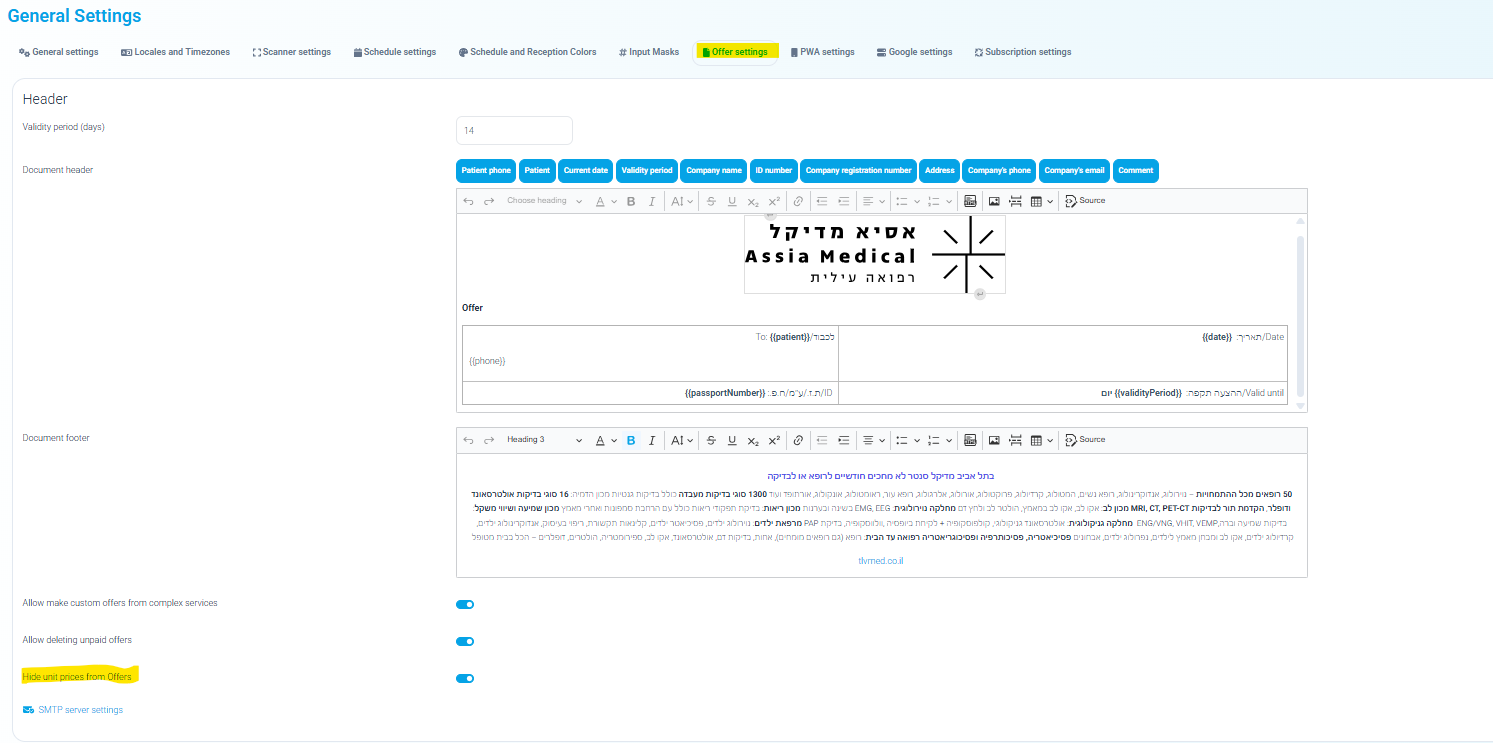Viewport: 1493px width, 743px height.
Task: Toggle Allow make custom offers from complex services
Action: click(465, 604)
